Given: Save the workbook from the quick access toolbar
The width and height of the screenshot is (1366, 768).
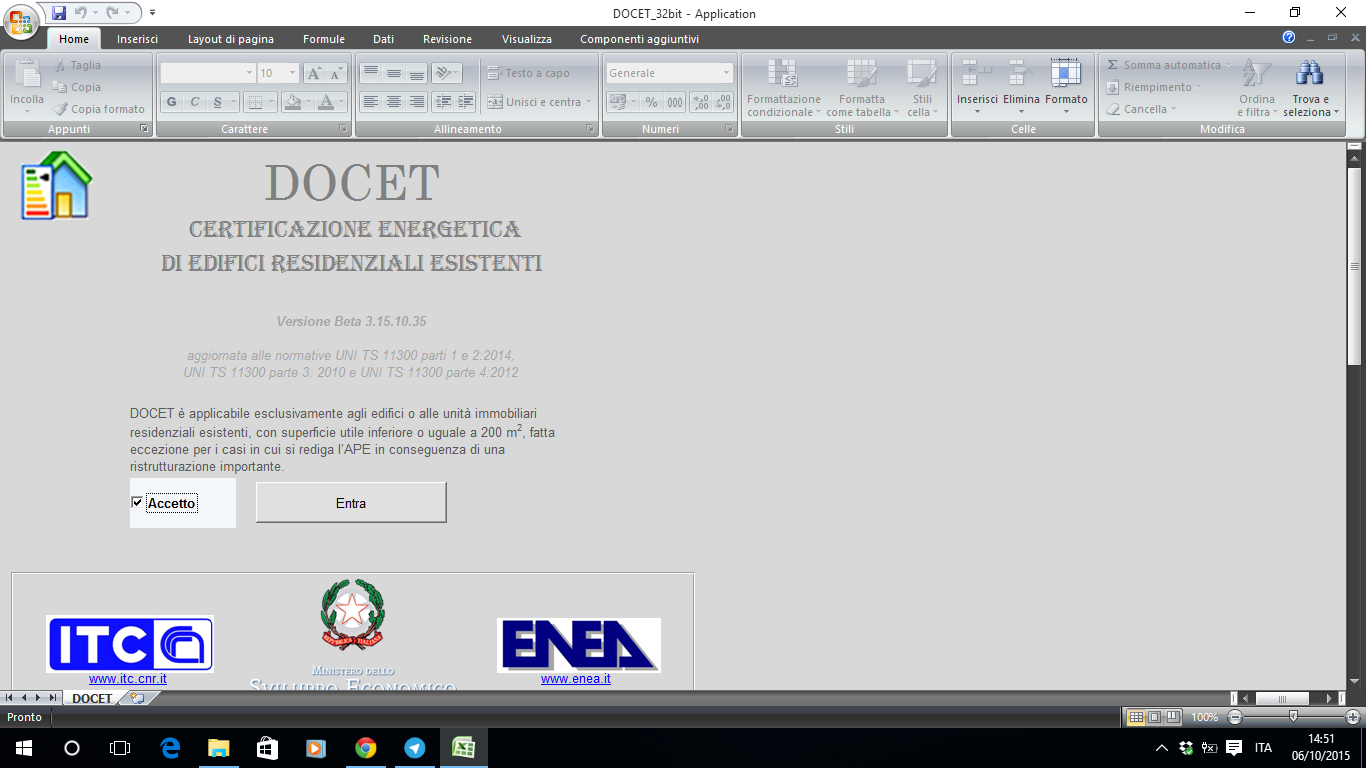Looking at the screenshot, I should pyautogui.click(x=59, y=13).
